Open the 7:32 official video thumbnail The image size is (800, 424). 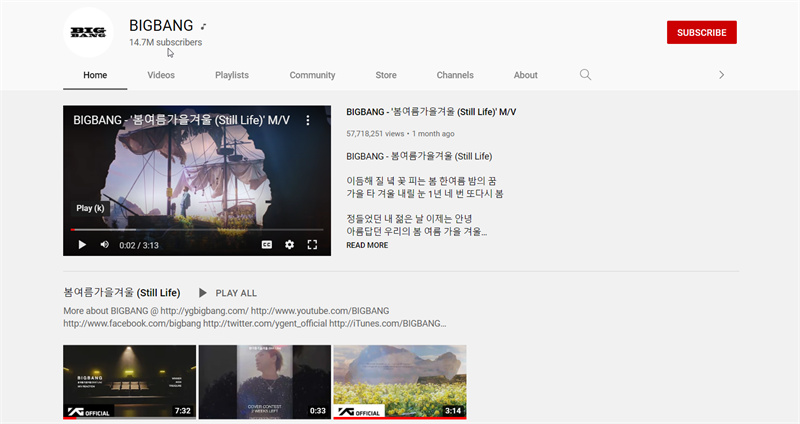click(x=130, y=382)
